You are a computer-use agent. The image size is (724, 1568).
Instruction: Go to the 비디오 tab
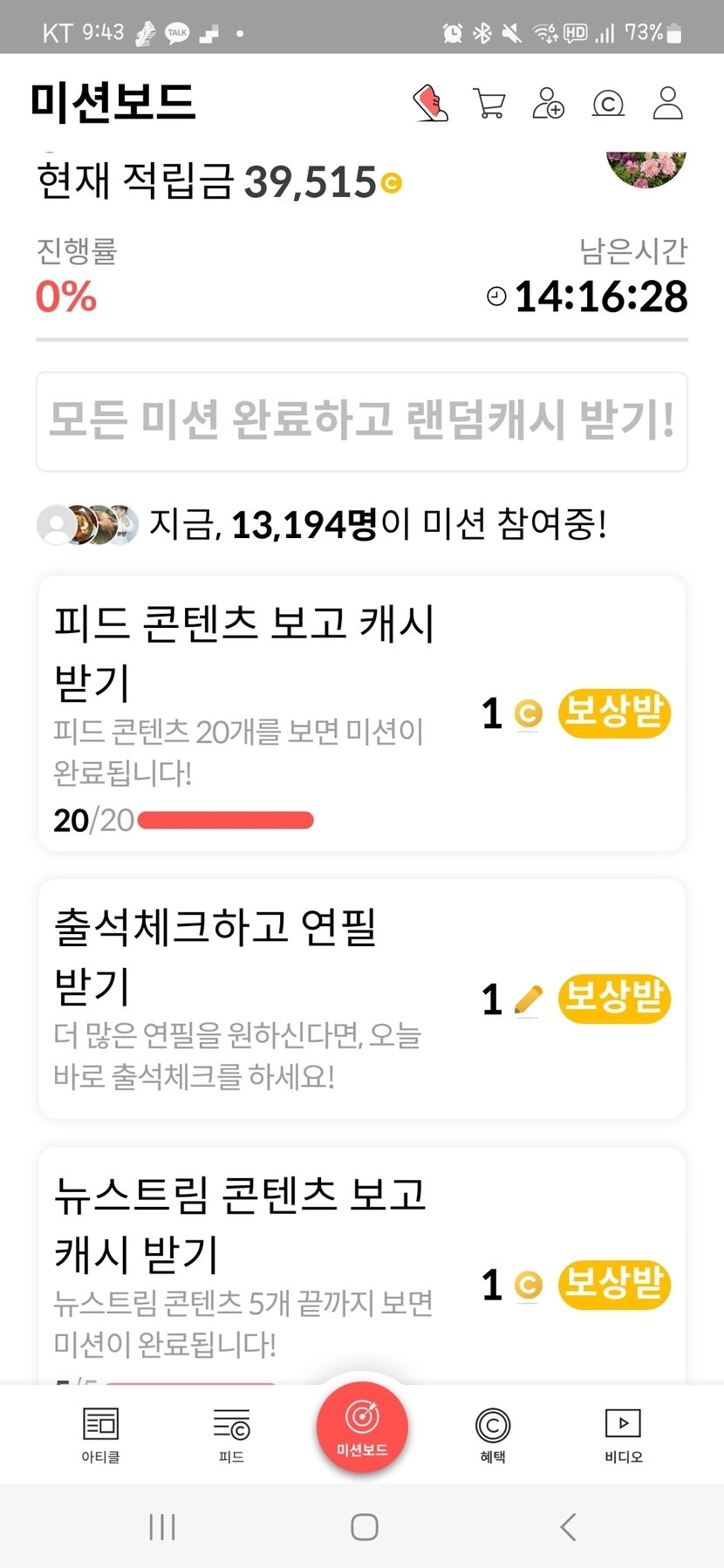click(x=624, y=1434)
